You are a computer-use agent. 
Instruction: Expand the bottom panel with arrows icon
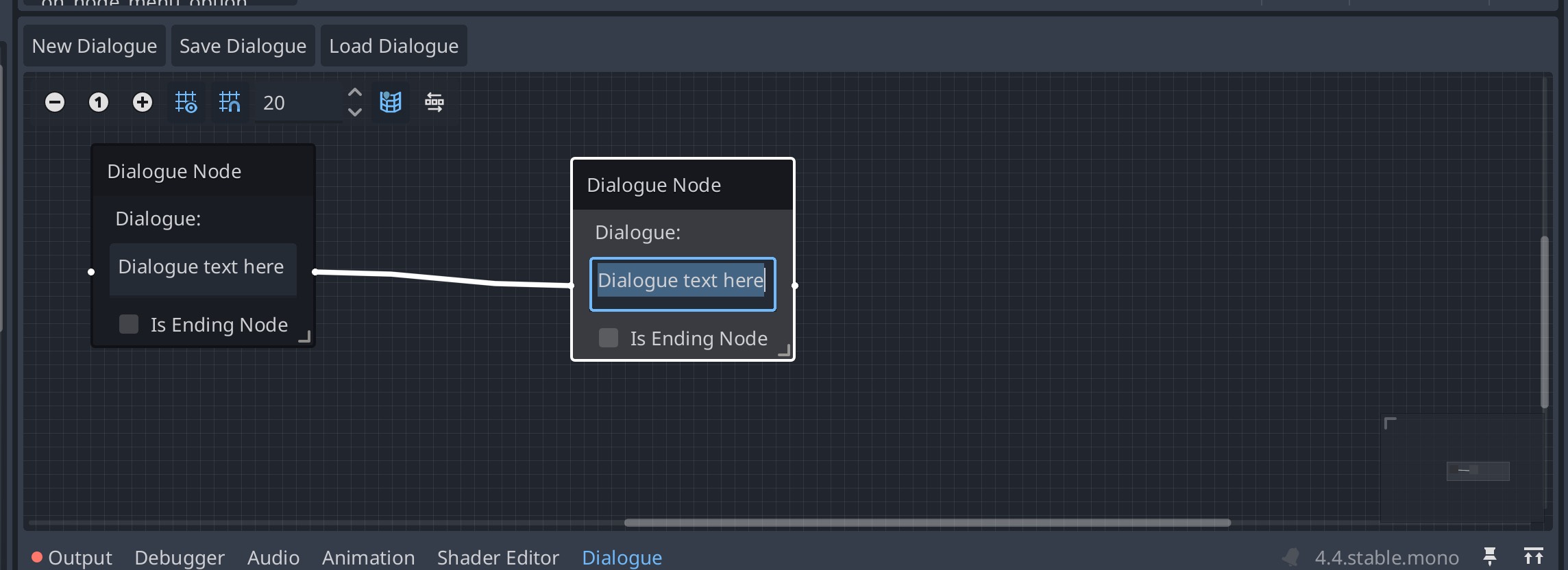pos(1534,556)
